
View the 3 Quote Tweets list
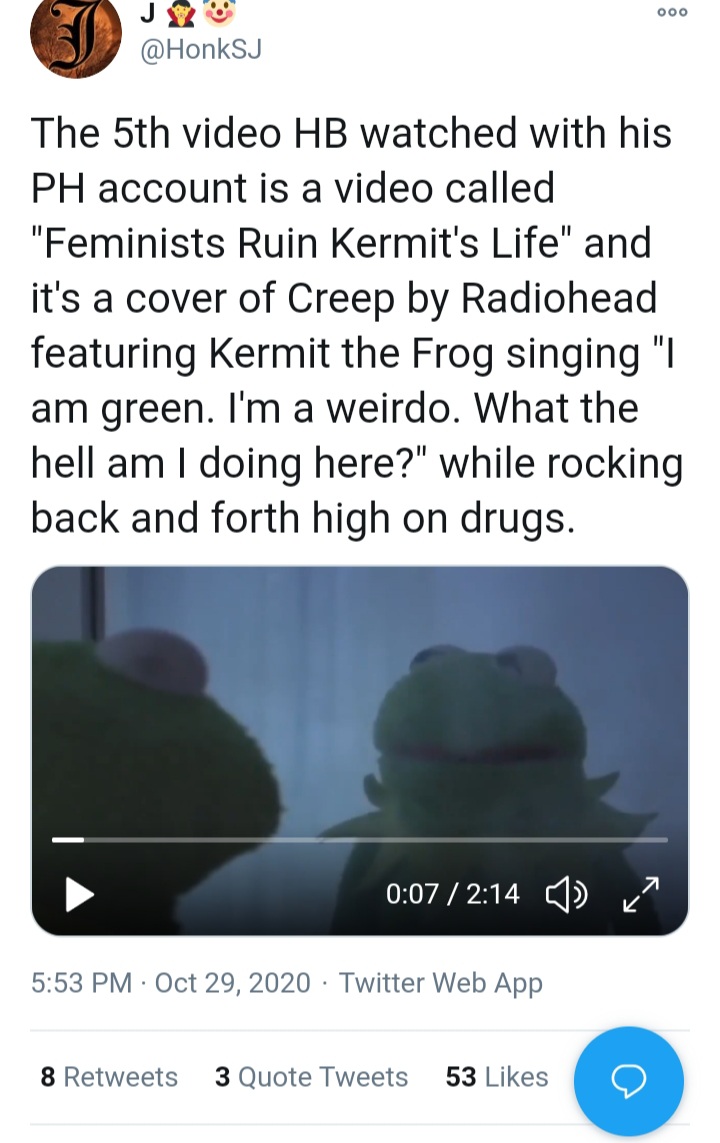click(x=311, y=1077)
